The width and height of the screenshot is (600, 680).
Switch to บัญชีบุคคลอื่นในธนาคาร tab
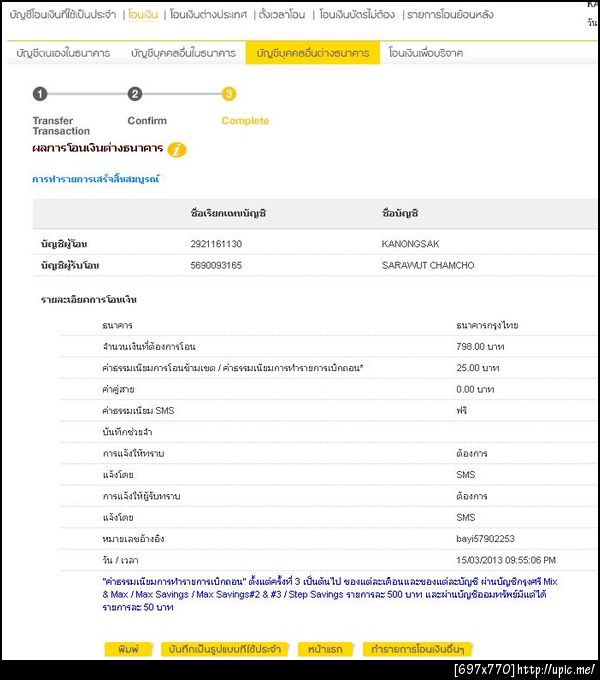[183, 53]
